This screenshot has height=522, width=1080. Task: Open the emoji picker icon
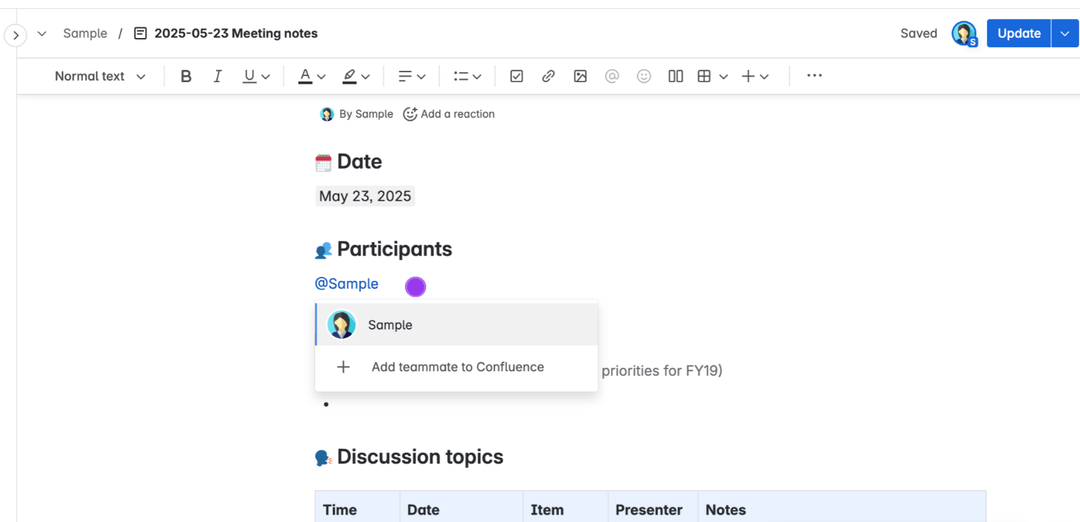point(644,76)
